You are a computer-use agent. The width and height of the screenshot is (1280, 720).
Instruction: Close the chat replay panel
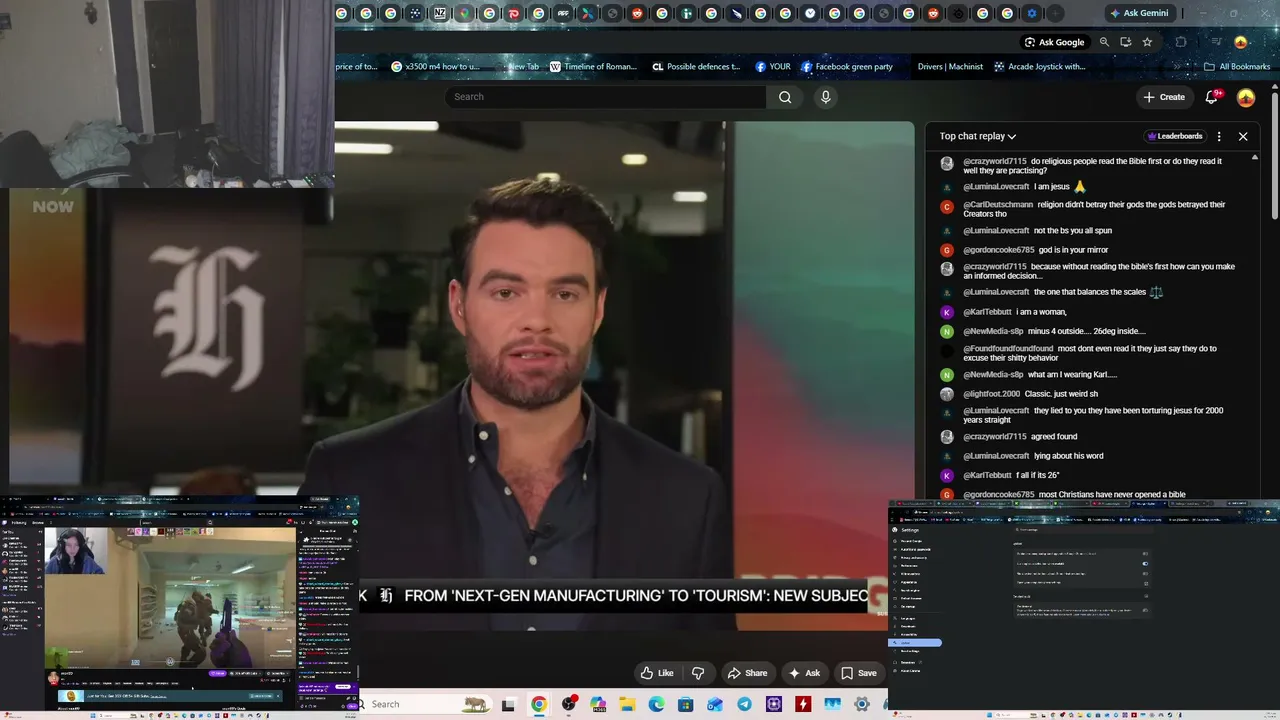point(1243,136)
